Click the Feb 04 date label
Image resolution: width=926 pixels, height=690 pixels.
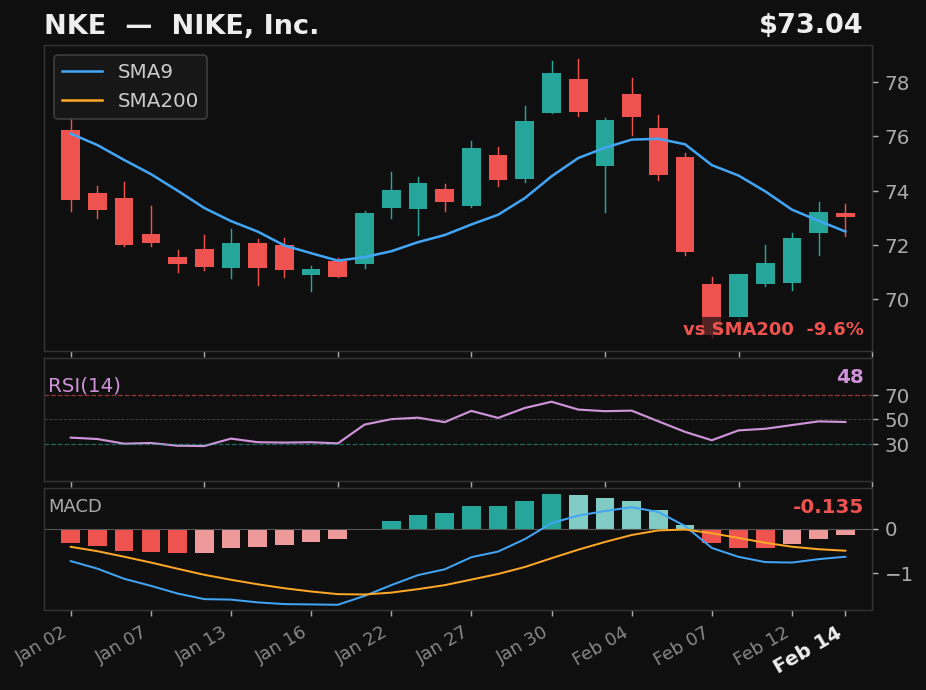[x=601, y=645]
